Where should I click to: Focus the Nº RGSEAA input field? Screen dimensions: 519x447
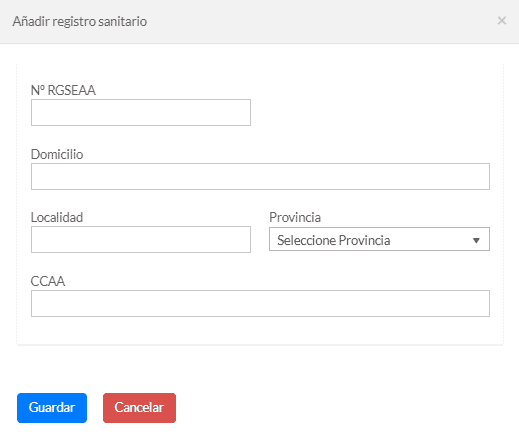(x=141, y=112)
